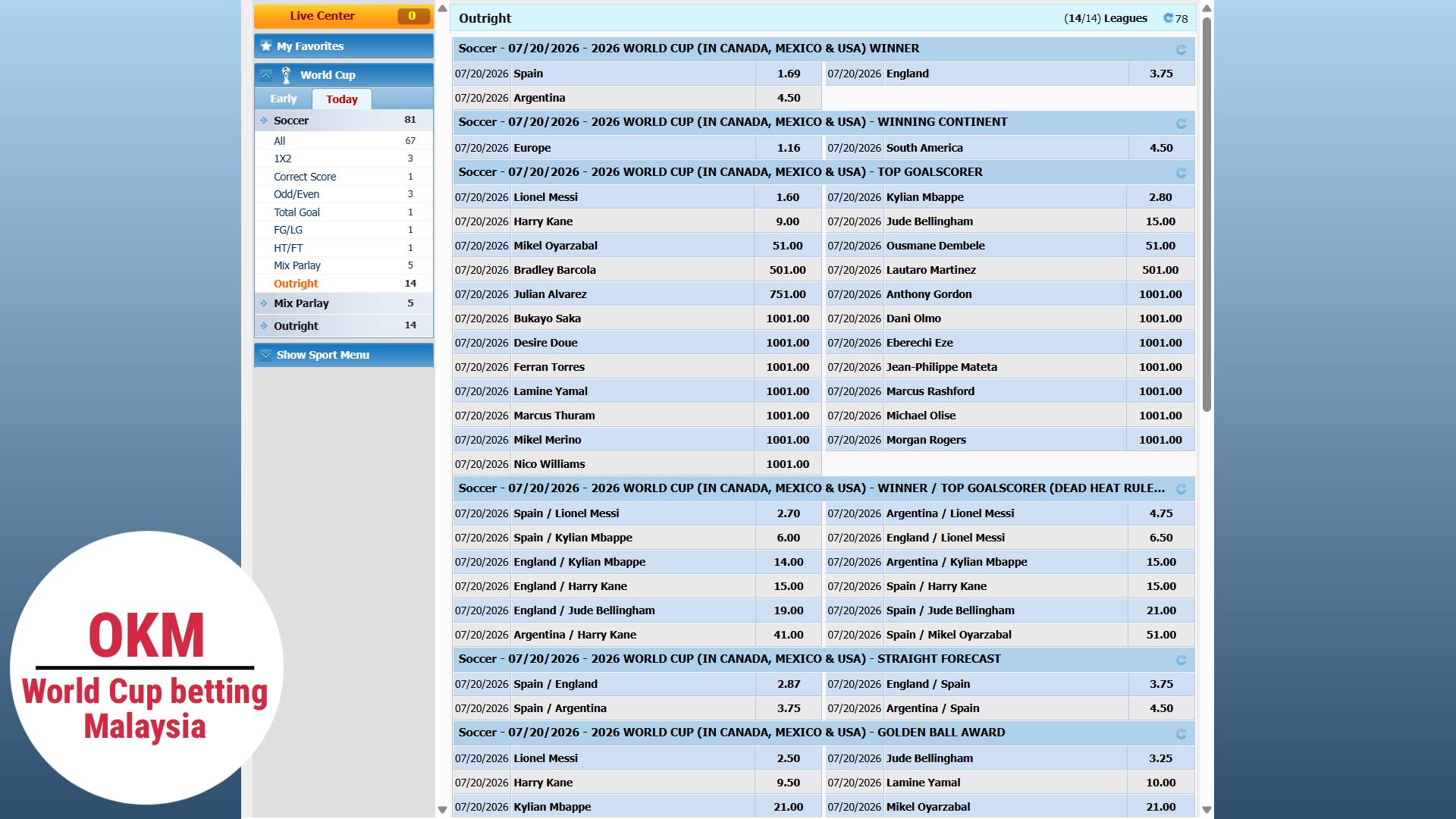Select Jude Bellingham Golden Ball odds 3.25
The height and width of the screenshot is (819, 1456).
tap(1161, 758)
